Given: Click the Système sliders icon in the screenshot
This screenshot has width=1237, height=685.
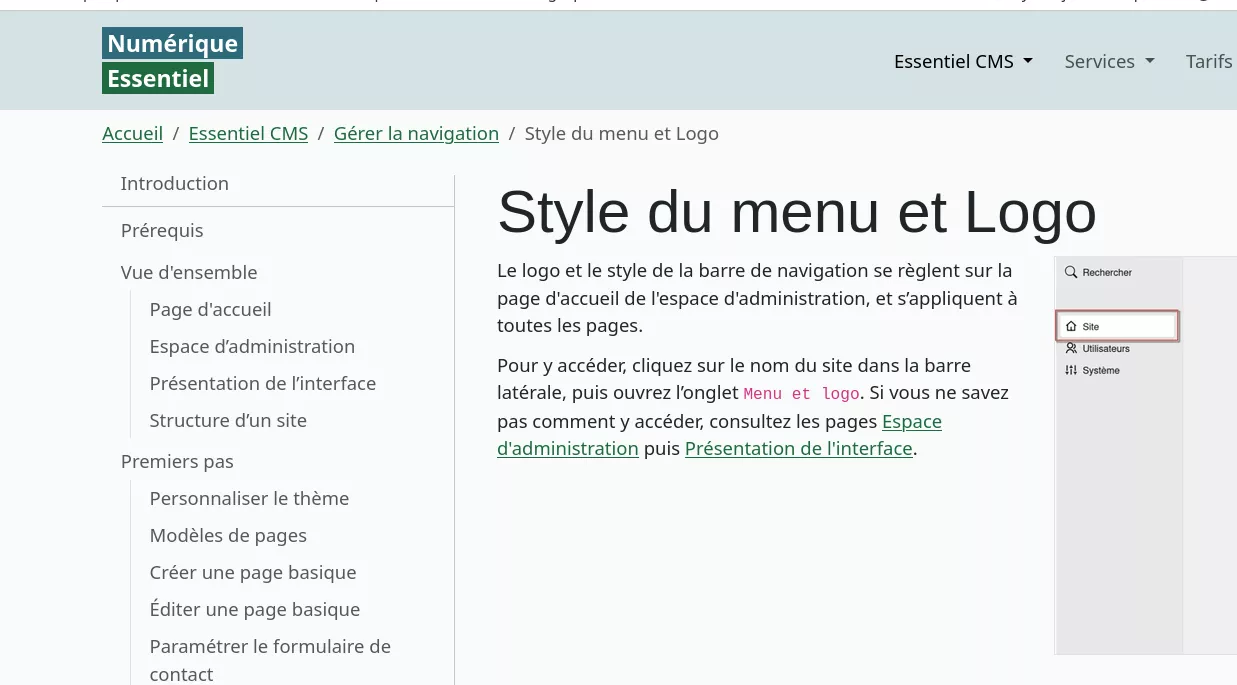Looking at the screenshot, I should pos(1071,370).
